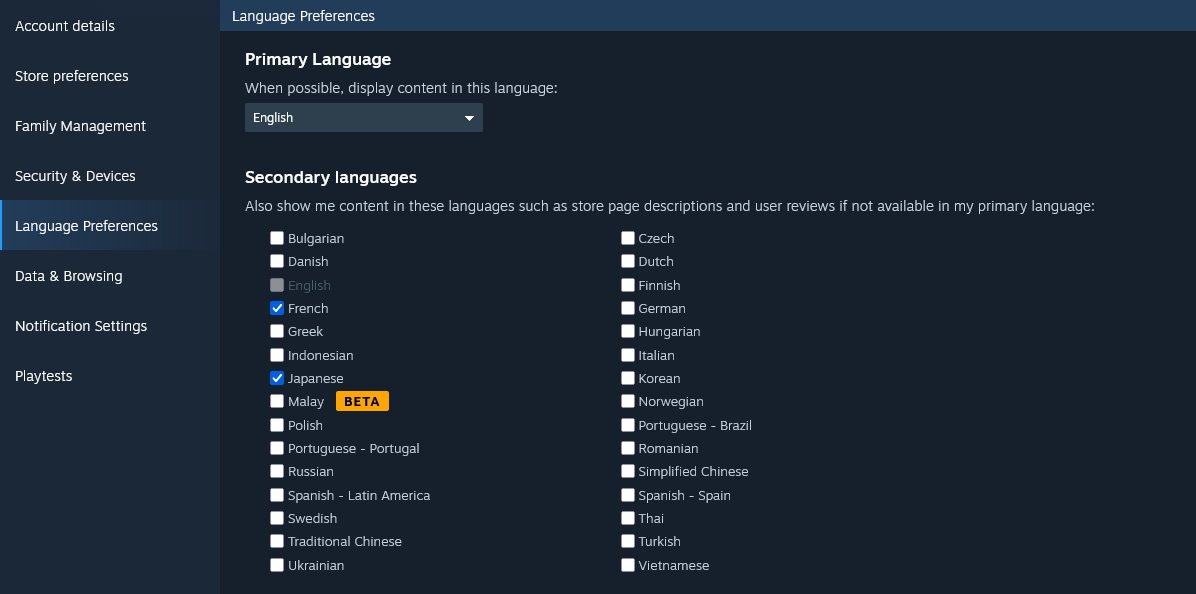Open the Primary Language dropdown

pyautogui.click(x=363, y=117)
